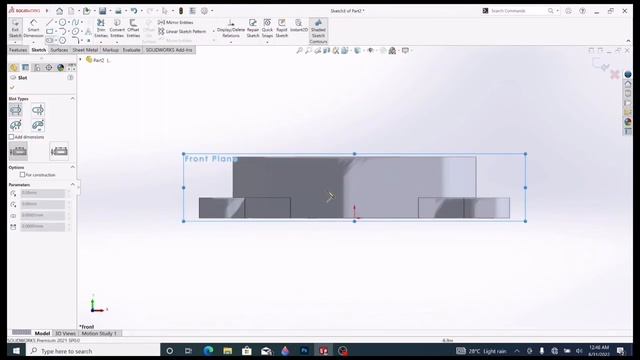Click the Trim Entities tool
Screen dimensions: 640x360
coord(101,28)
